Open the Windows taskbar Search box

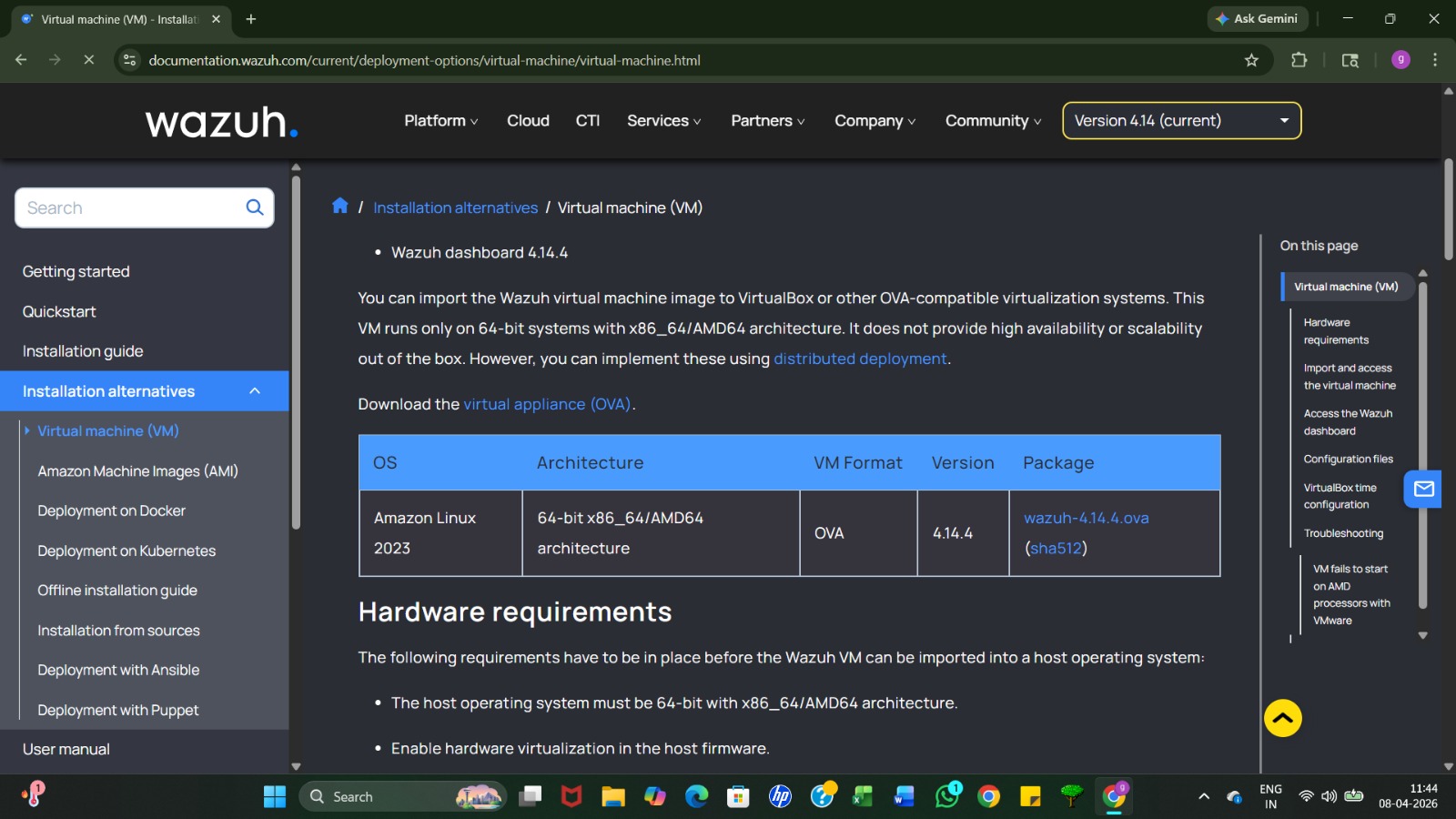point(403,797)
